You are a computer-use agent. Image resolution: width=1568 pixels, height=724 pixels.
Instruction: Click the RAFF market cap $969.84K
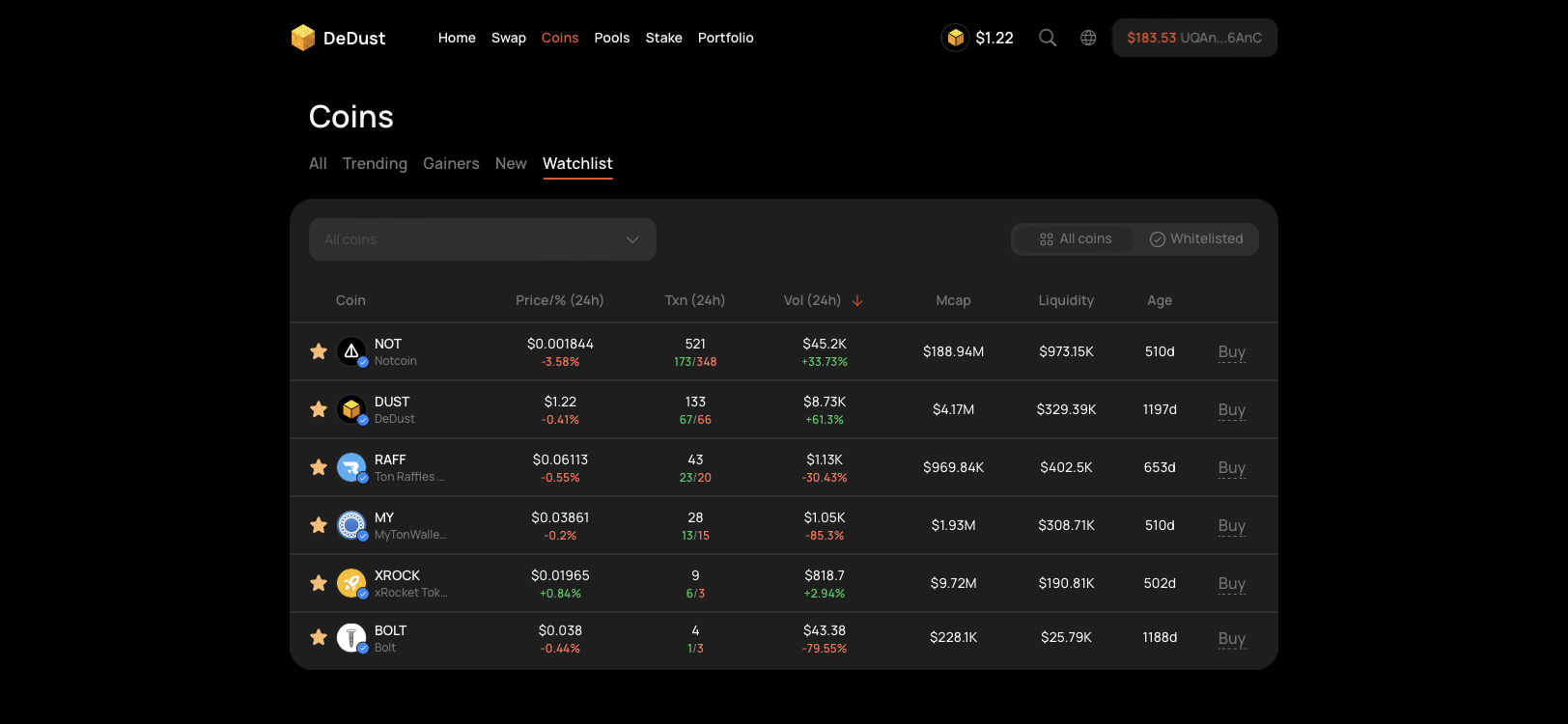coord(954,467)
